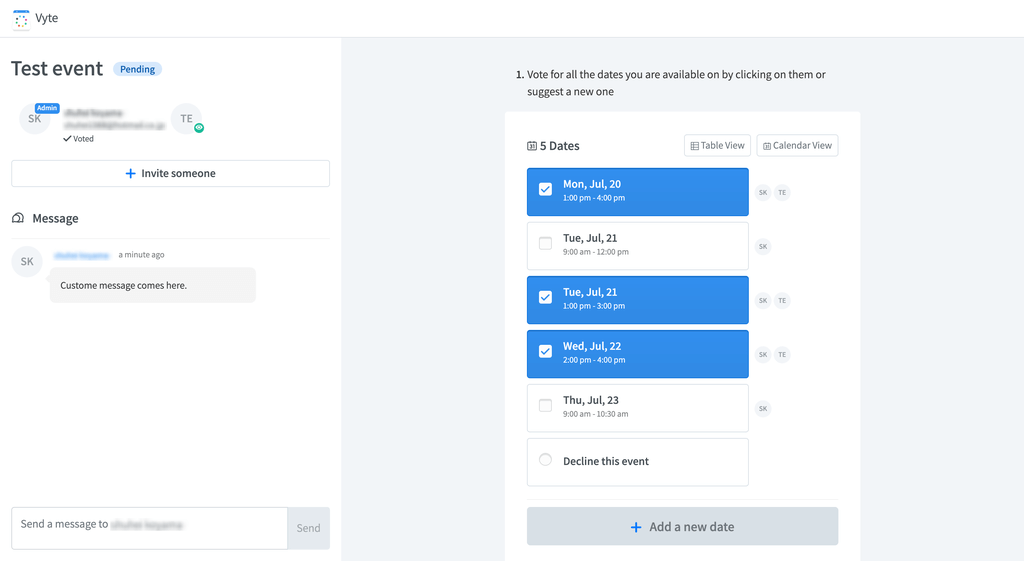Viewport: 1024px width, 561px height.
Task: Select the Decline this event radio button
Action: (545, 460)
